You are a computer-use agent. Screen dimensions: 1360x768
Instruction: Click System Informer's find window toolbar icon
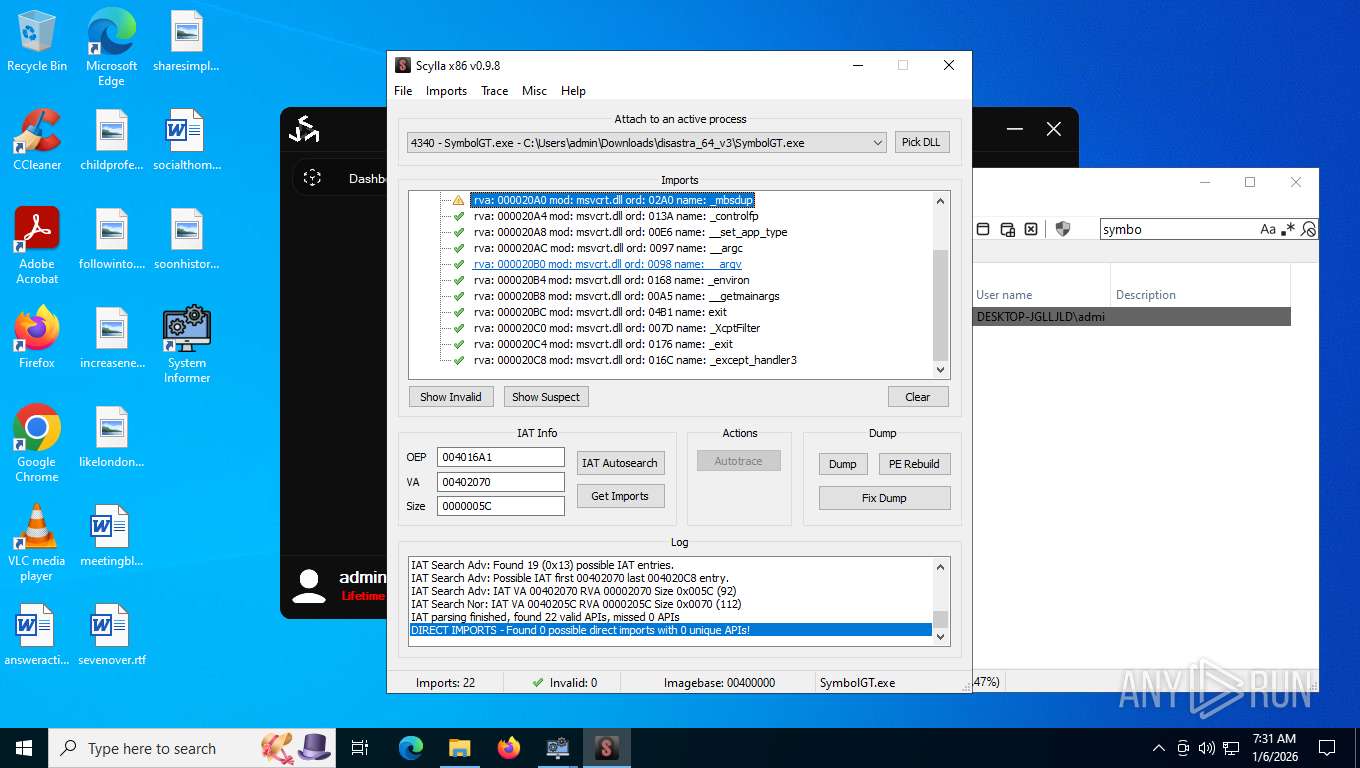click(x=983, y=229)
